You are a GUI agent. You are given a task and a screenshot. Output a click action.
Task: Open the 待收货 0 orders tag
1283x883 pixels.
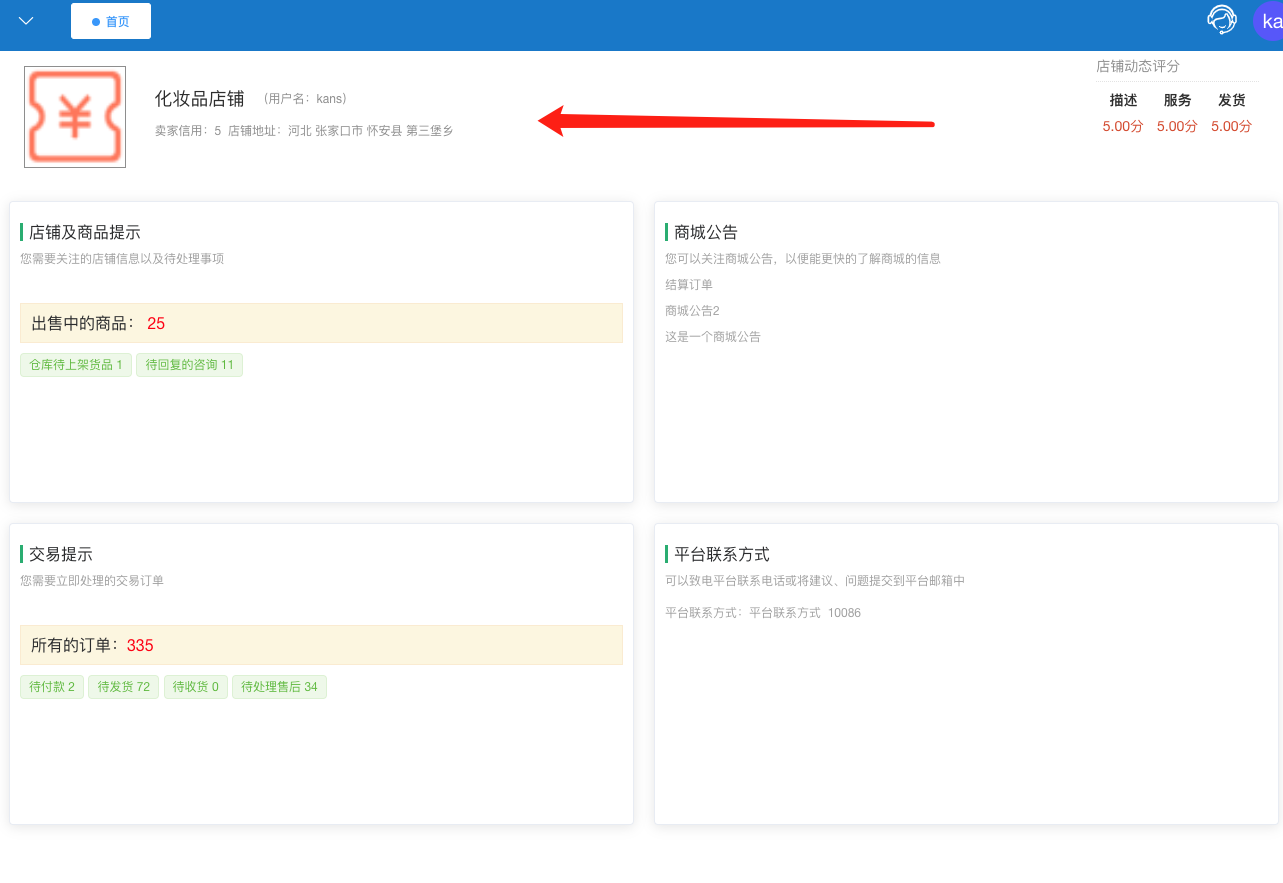click(196, 687)
